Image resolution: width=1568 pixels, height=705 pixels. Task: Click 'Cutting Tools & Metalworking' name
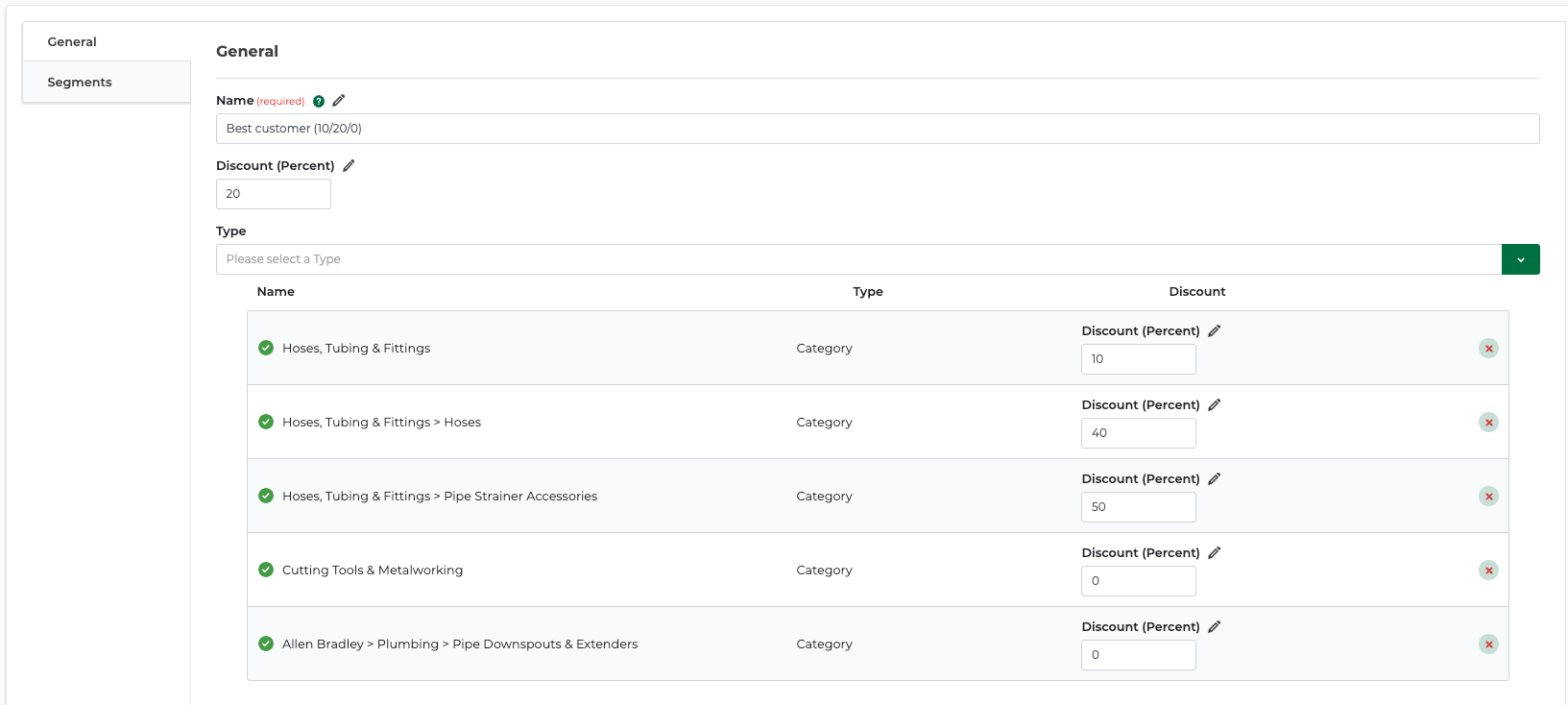pos(373,570)
